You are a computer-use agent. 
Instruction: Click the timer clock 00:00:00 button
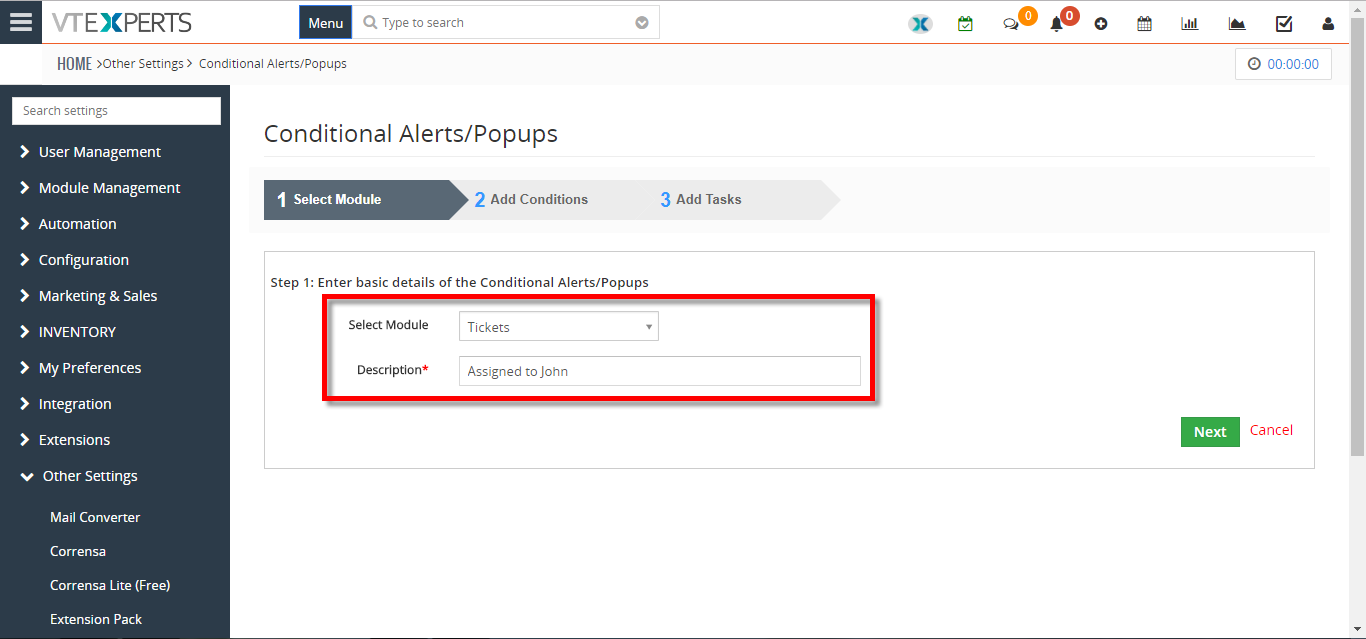(x=1283, y=64)
